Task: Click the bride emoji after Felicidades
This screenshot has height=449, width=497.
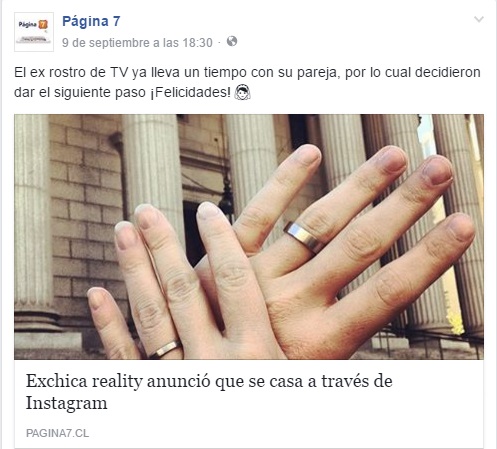Action: coord(242,93)
